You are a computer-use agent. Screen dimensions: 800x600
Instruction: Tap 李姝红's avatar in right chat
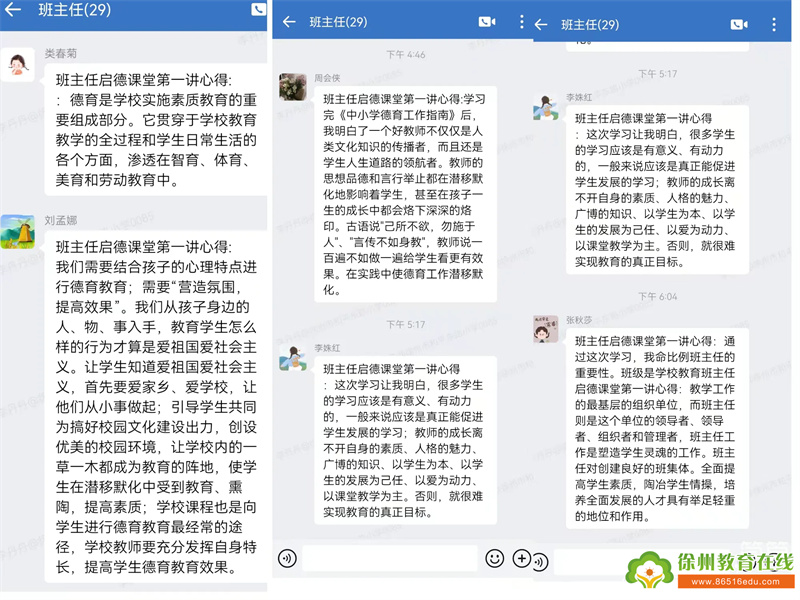pos(545,106)
